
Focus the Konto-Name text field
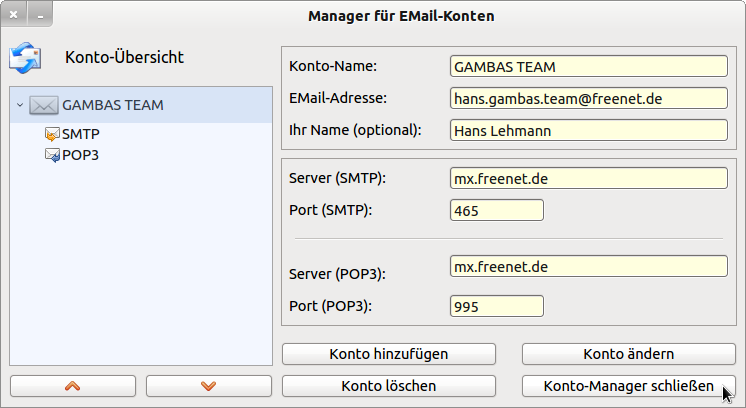pyautogui.click(x=588, y=67)
